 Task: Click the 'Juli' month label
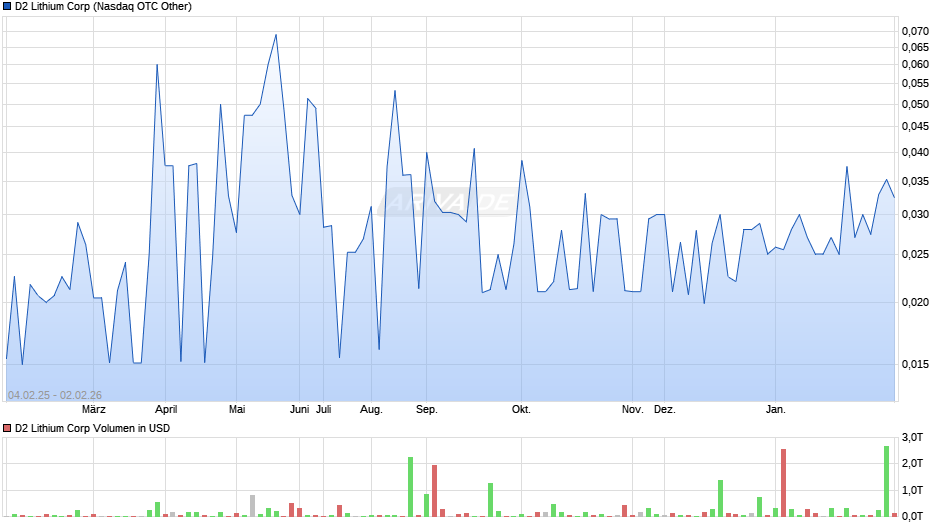coord(324,410)
